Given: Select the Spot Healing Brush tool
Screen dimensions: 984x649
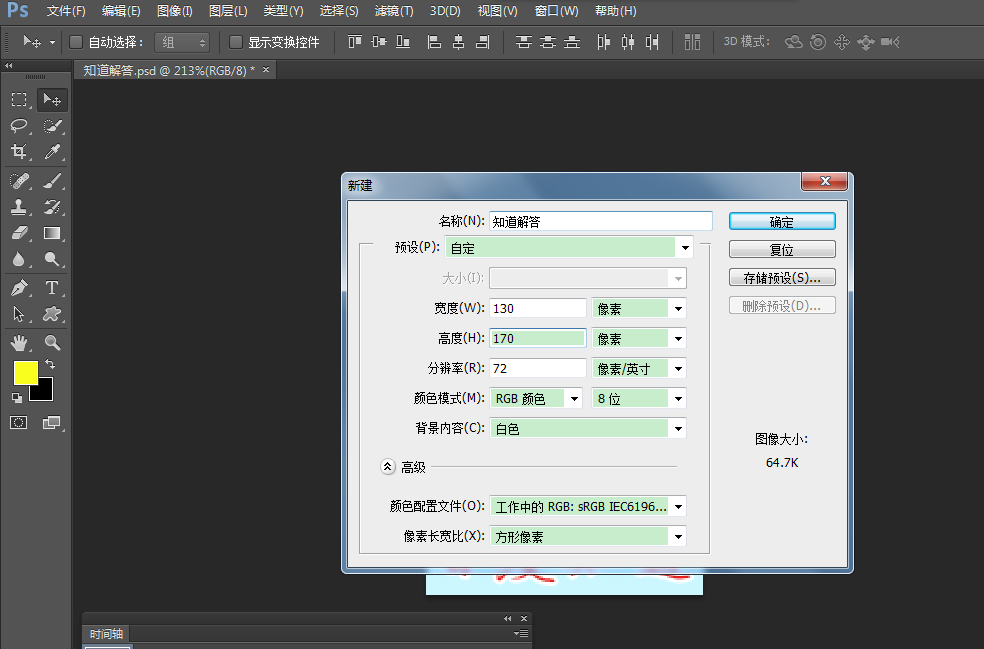Looking at the screenshot, I should coord(19,181).
